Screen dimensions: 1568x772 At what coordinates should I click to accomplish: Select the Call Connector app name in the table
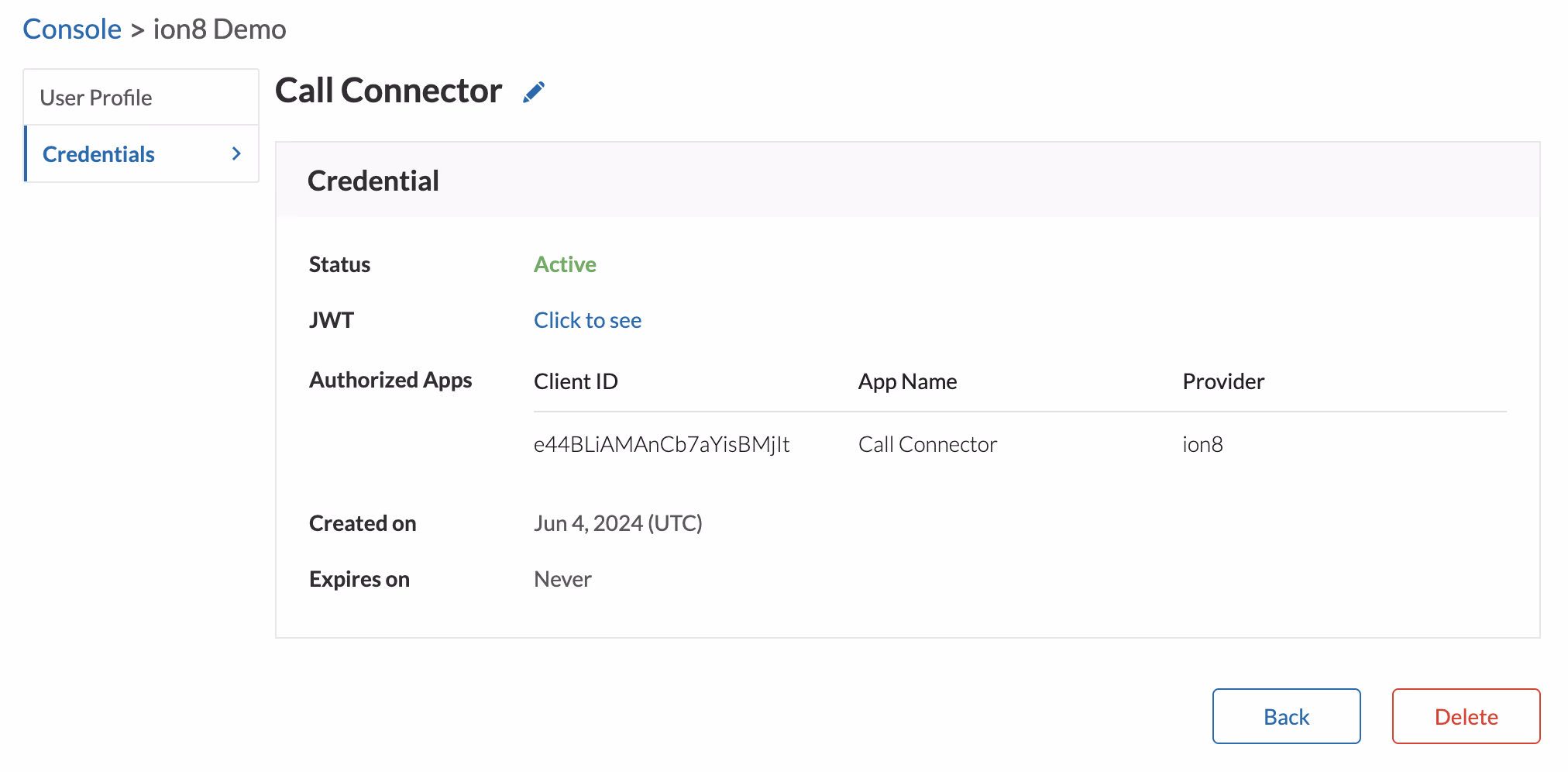(927, 443)
